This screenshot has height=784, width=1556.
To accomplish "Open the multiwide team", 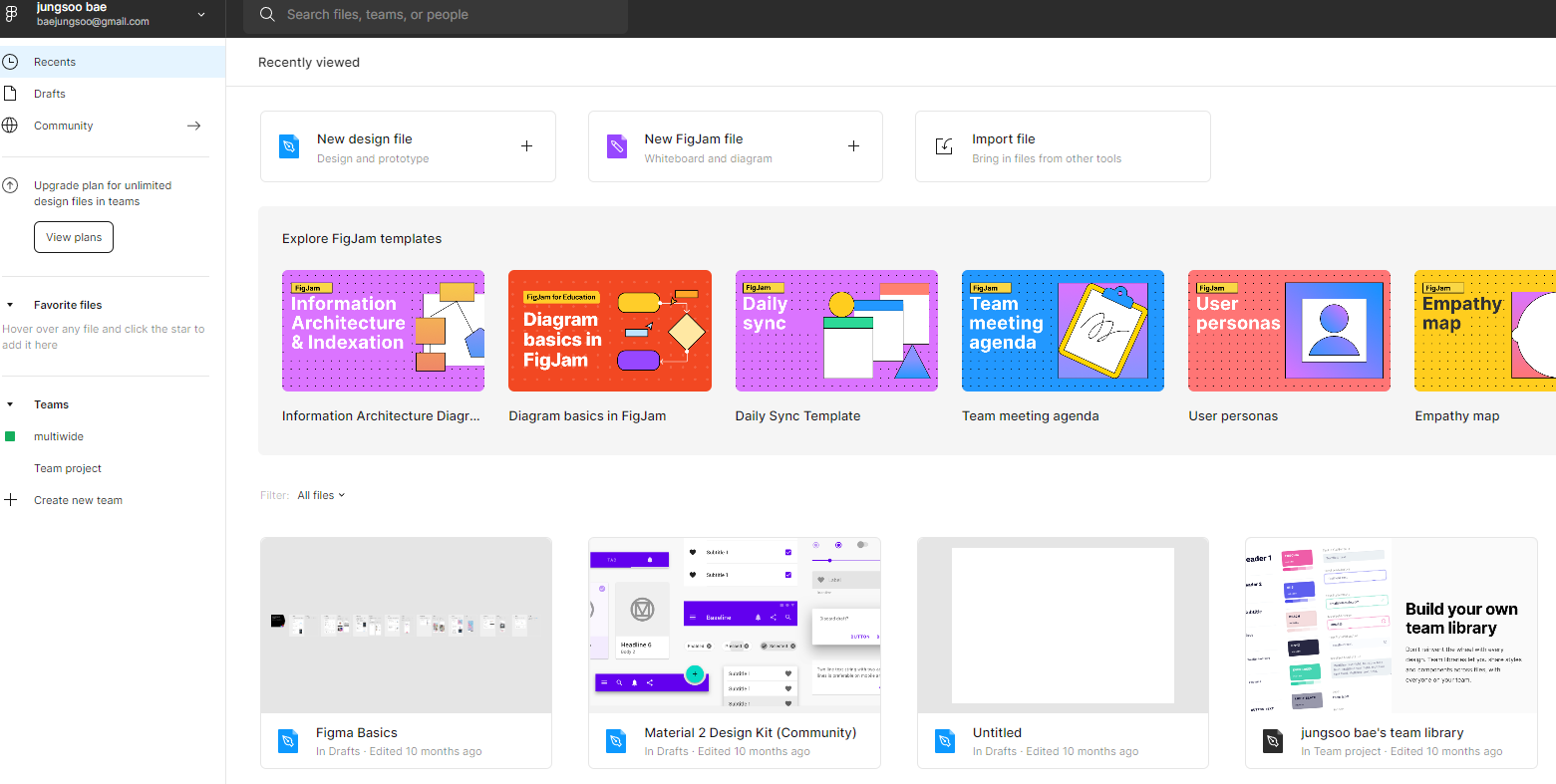I will pos(59,436).
